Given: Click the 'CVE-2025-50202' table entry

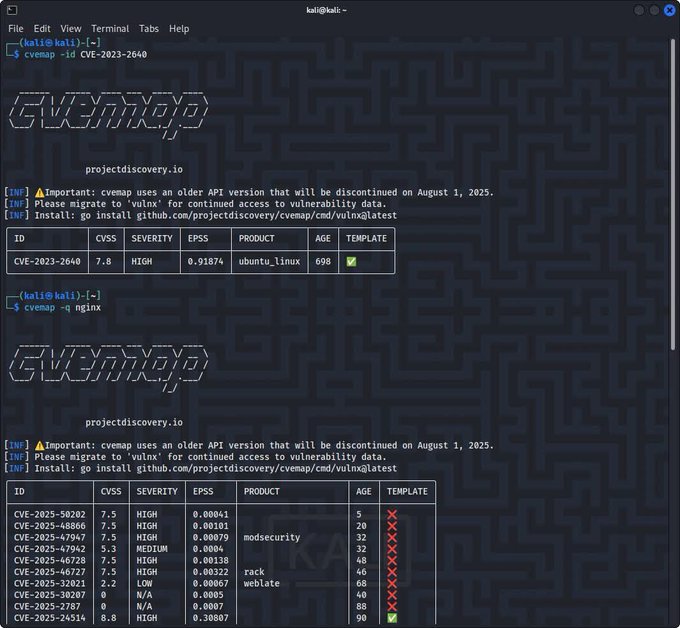Looking at the screenshot, I should 50,514.
